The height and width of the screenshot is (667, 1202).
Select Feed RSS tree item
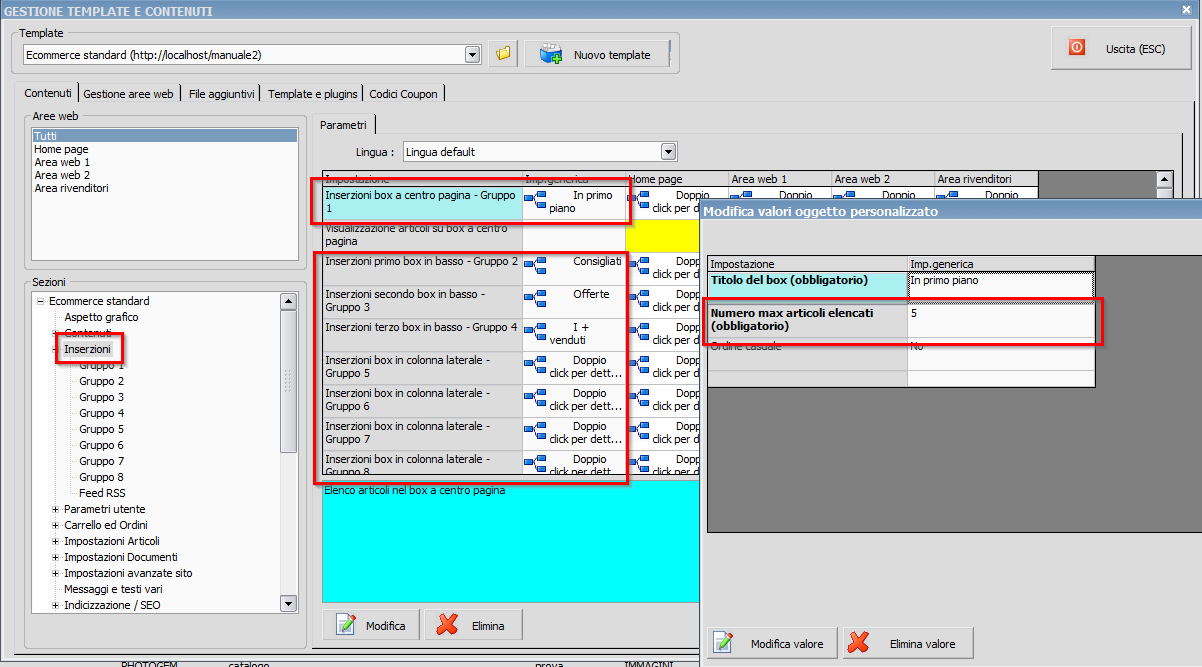102,493
